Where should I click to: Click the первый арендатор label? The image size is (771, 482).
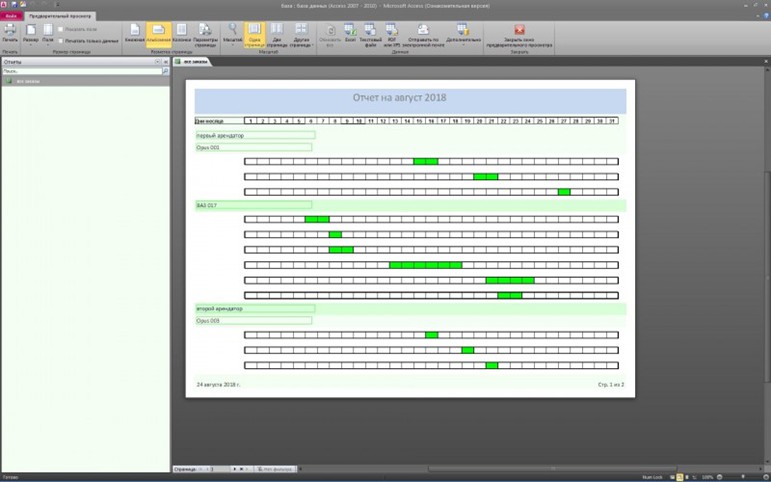click(255, 135)
